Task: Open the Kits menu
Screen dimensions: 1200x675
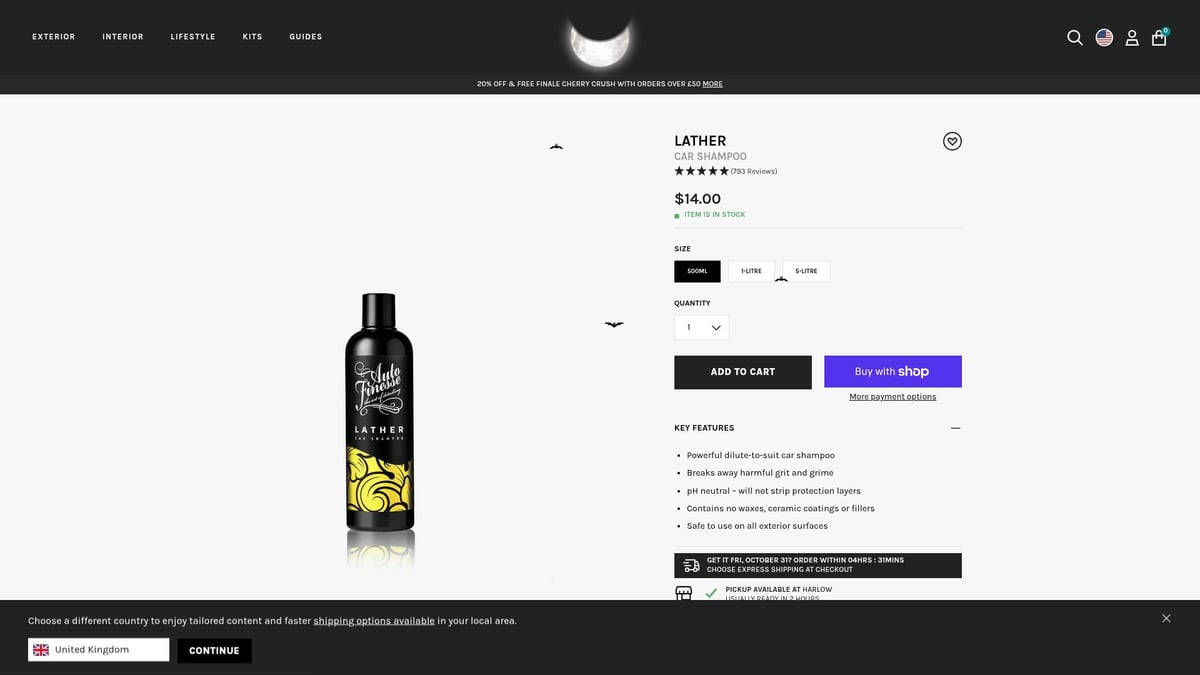Action: coord(252,37)
